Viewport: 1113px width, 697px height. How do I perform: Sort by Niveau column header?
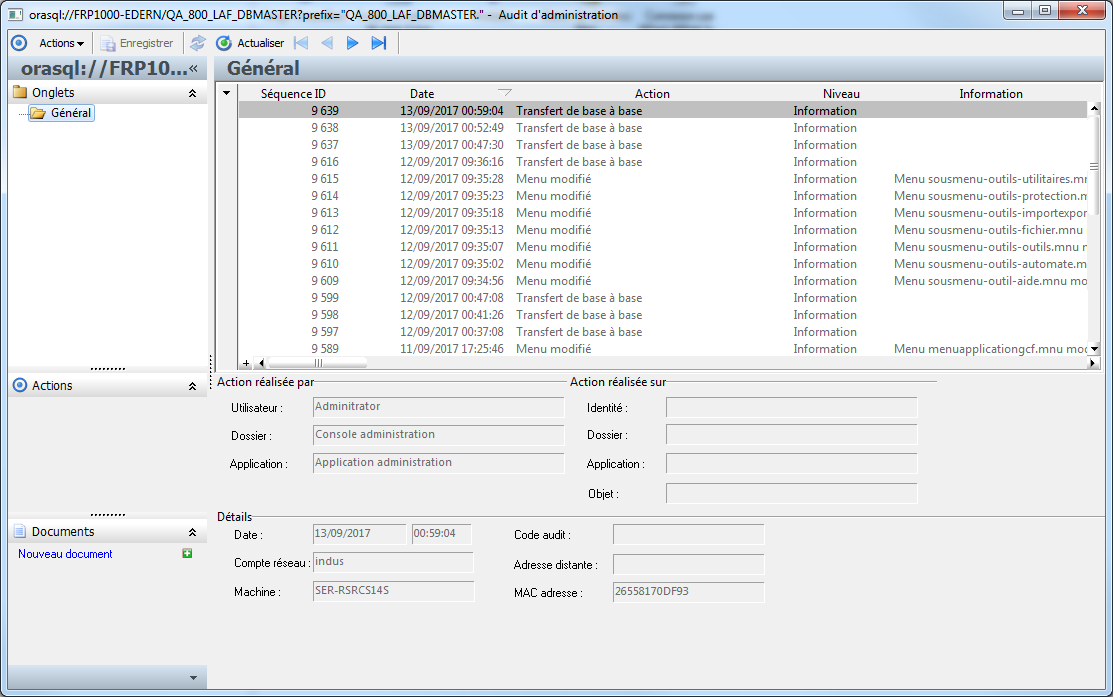tap(841, 94)
